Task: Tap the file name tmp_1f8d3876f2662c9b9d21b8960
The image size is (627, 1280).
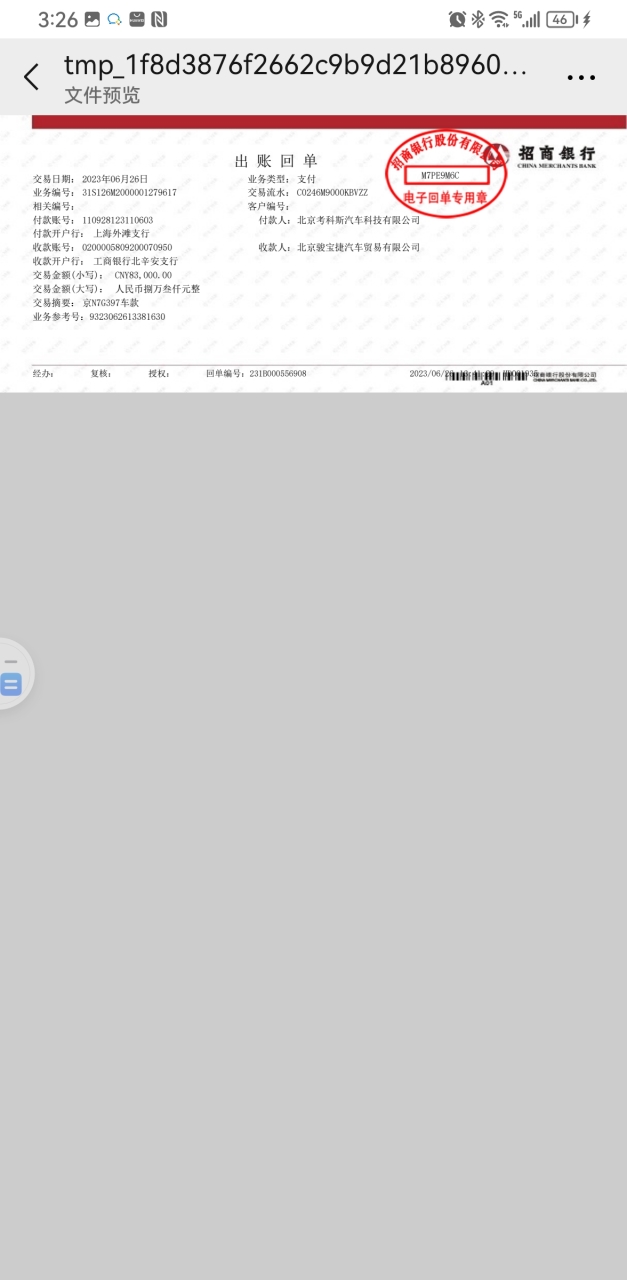Action: tap(295, 65)
